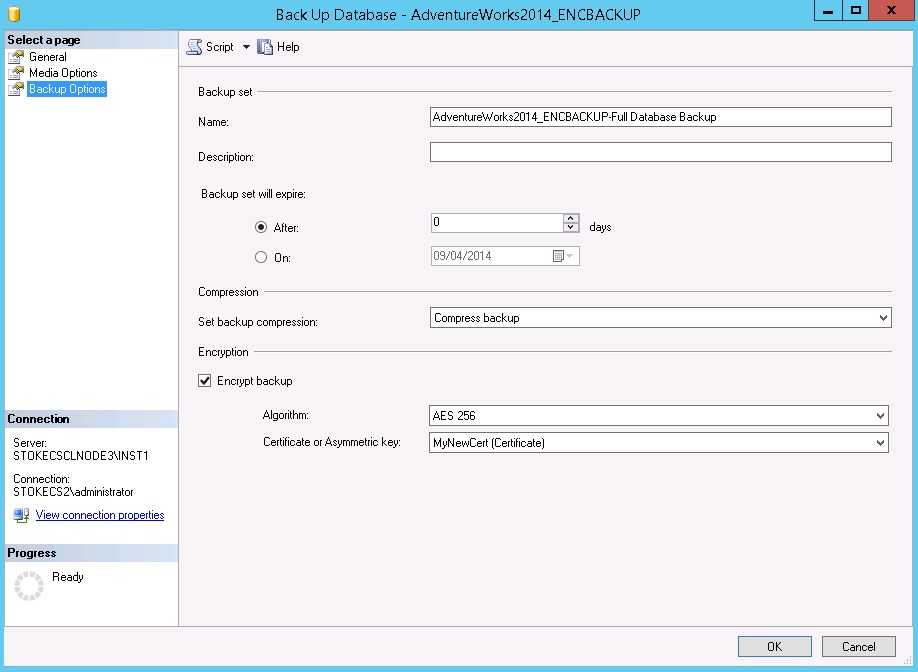The height and width of the screenshot is (672, 918).
Task: Click the Cancel button
Action: click(x=858, y=646)
